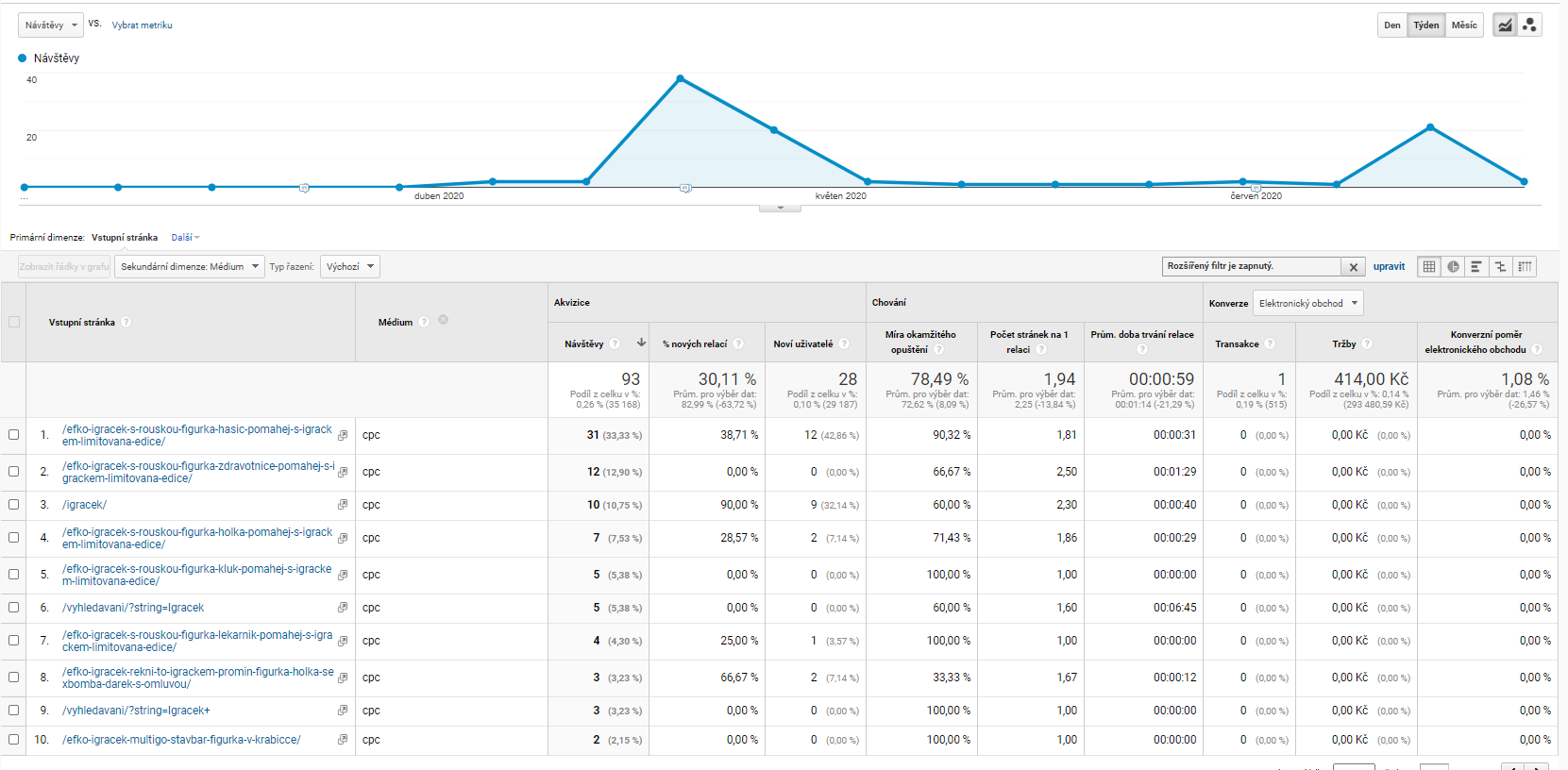Open /igracek/ landing page link
1568x770 pixels.
click(84, 505)
